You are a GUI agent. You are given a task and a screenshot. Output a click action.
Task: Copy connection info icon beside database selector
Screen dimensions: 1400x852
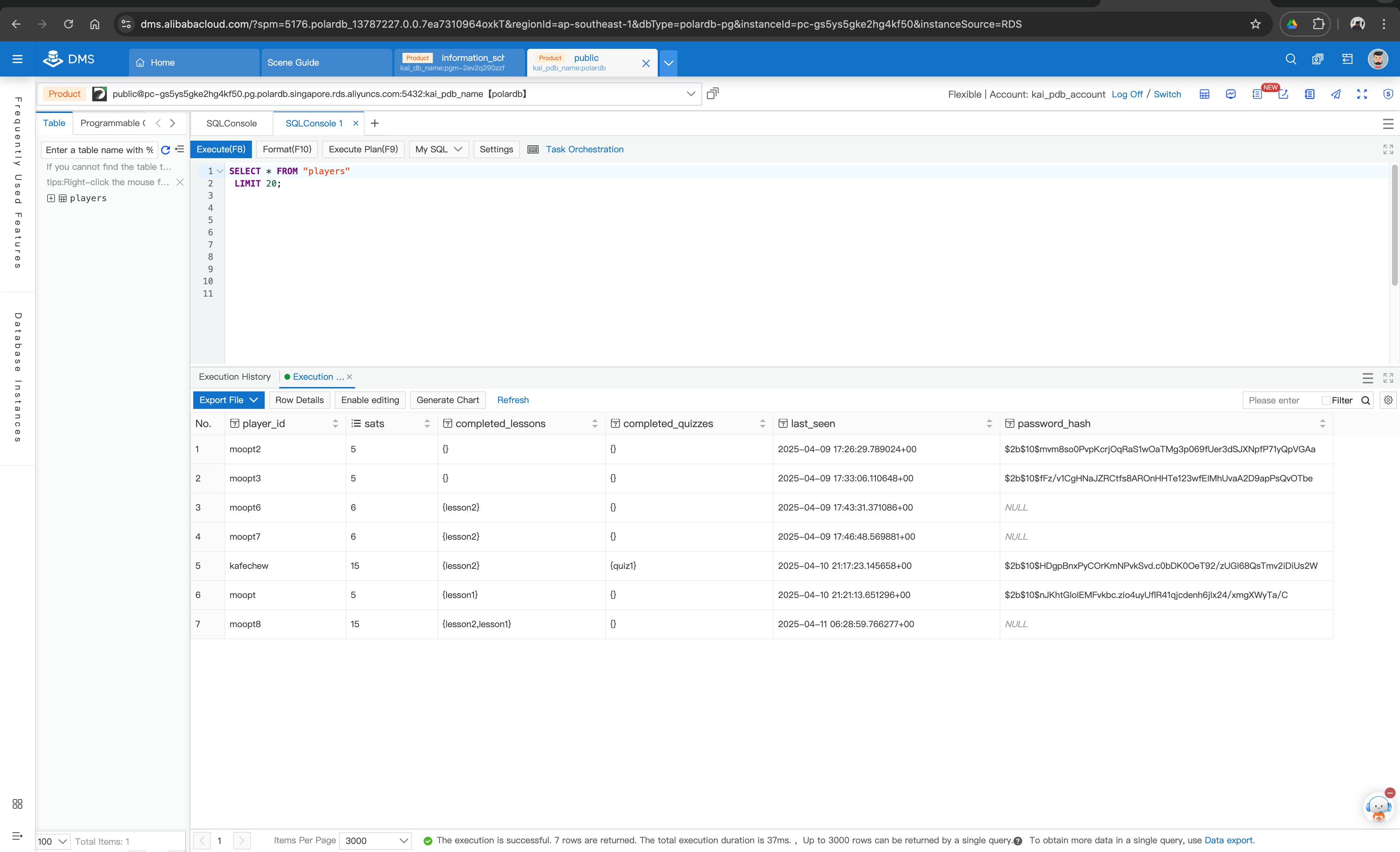click(712, 94)
